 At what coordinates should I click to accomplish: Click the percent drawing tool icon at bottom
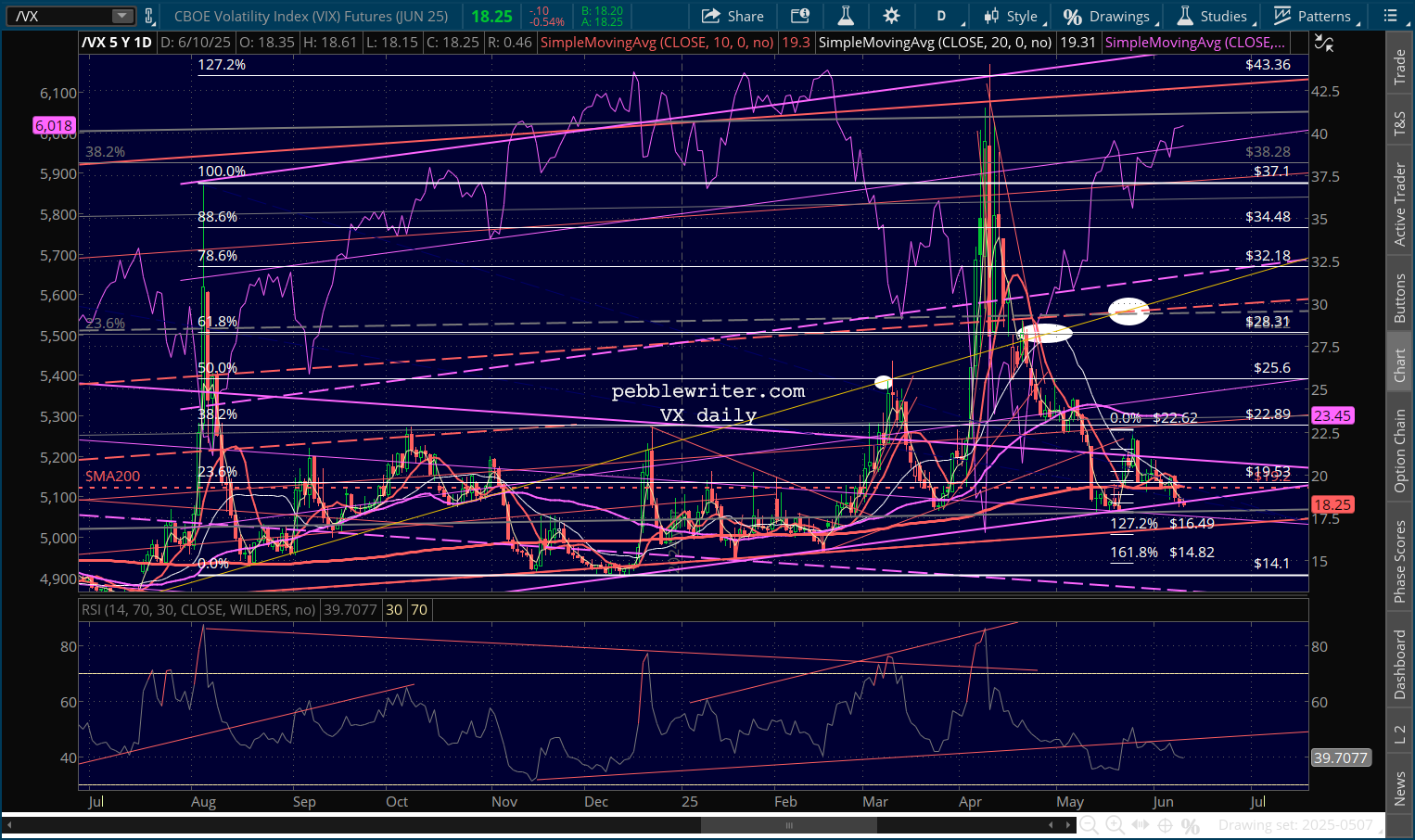1191,825
